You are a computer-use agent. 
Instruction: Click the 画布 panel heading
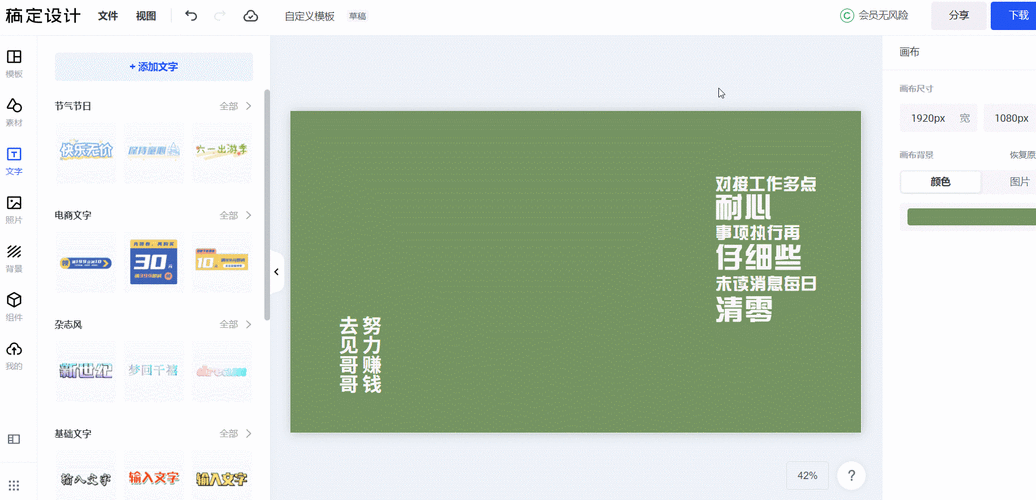pos(909,52)
